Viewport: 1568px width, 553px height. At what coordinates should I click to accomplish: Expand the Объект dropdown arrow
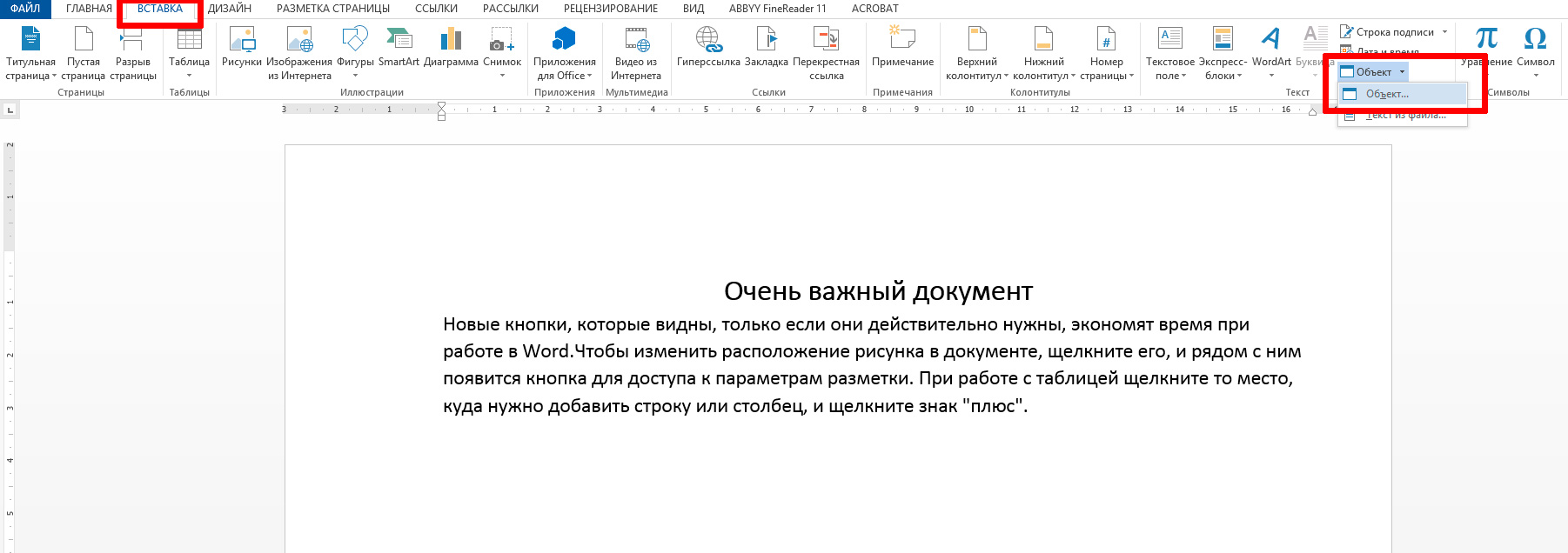pyautogui.click(x=1402, y=72)
